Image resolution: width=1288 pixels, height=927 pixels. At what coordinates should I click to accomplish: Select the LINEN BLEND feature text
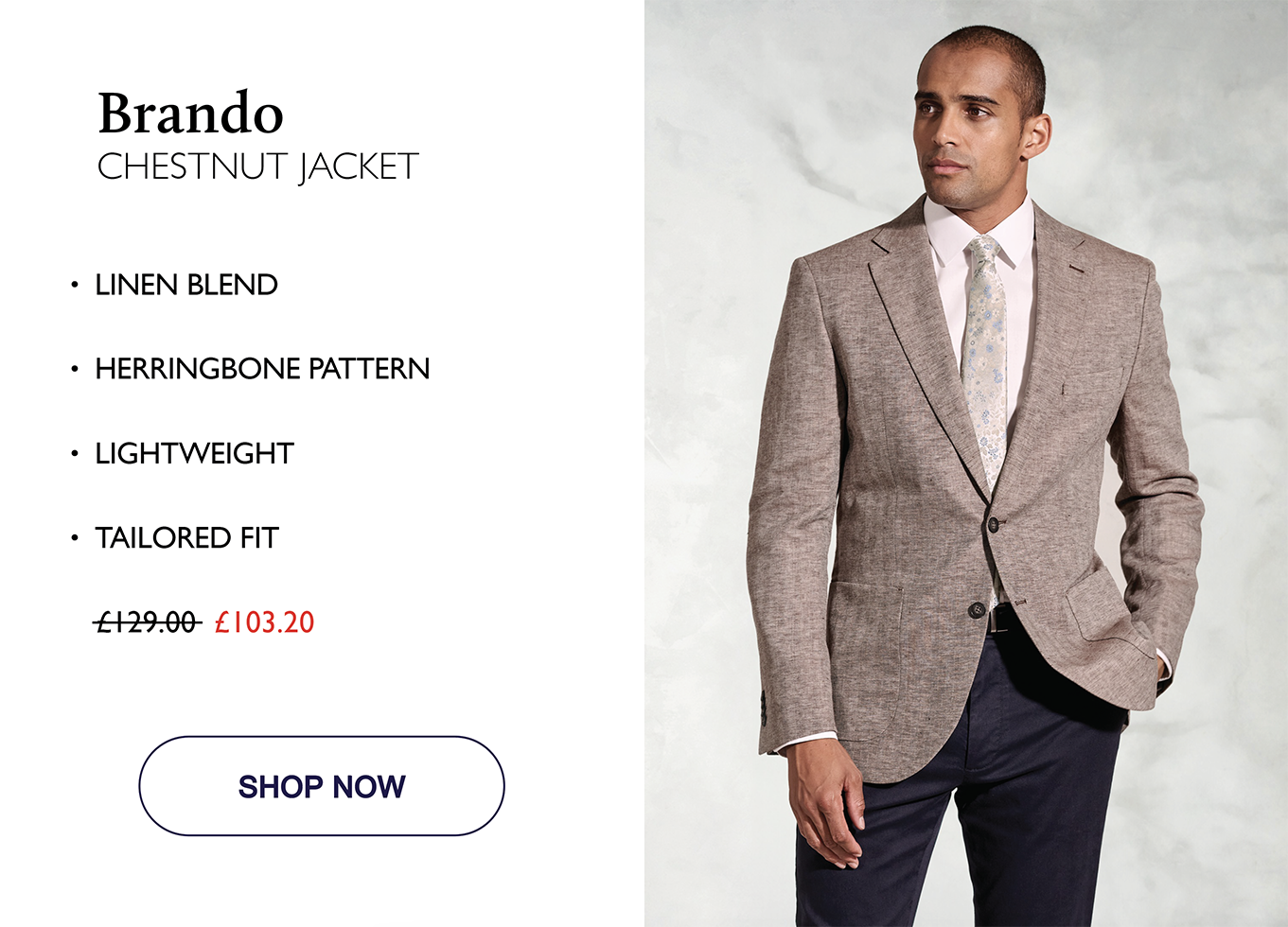click(186, 285)
